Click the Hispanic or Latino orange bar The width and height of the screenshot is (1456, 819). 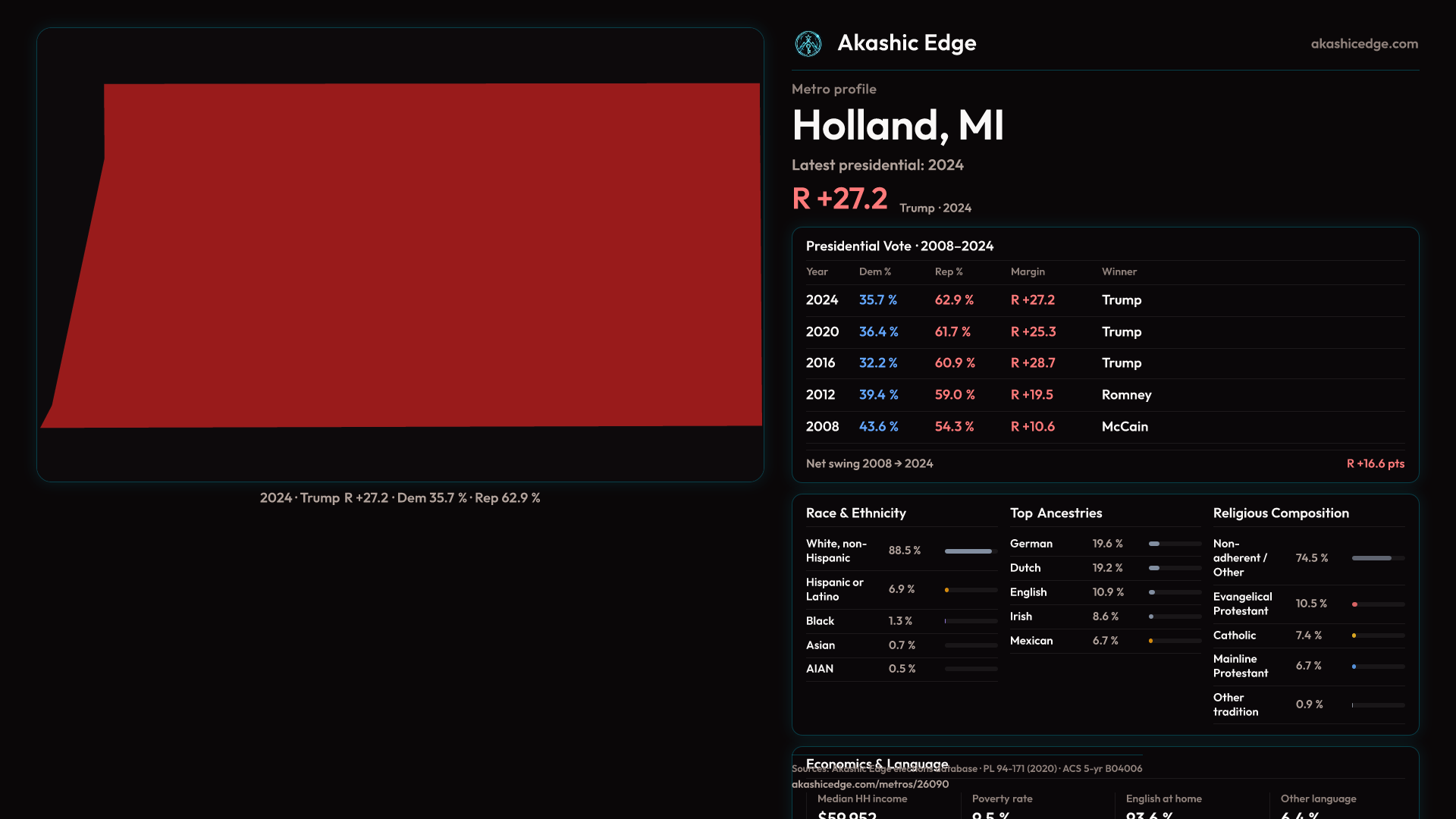click(947, 590)
